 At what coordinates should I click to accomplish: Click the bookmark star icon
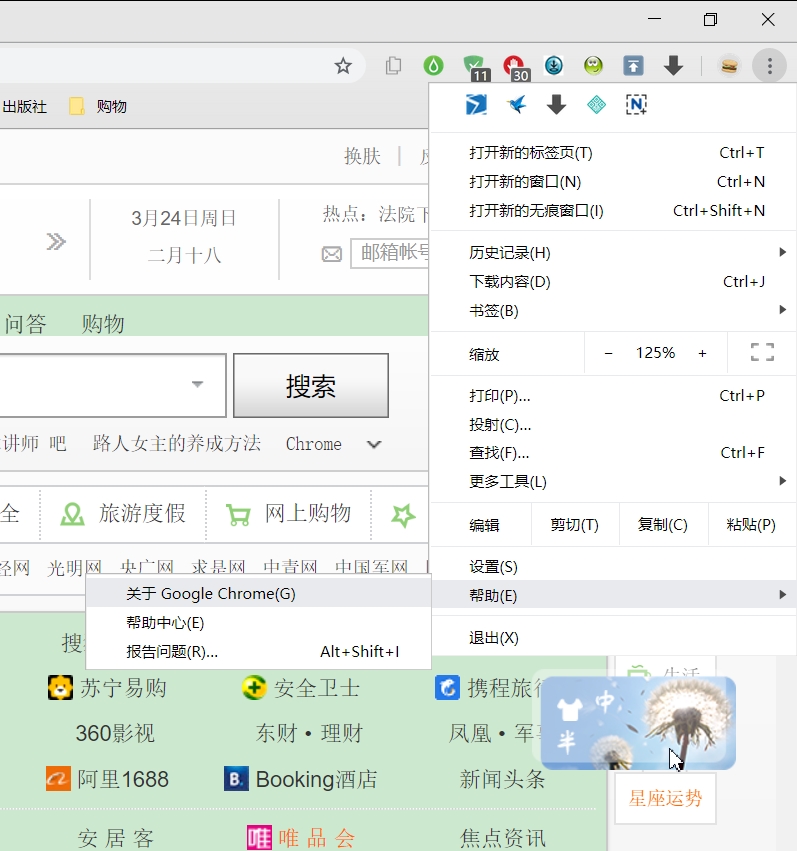[x=343, y=66]
